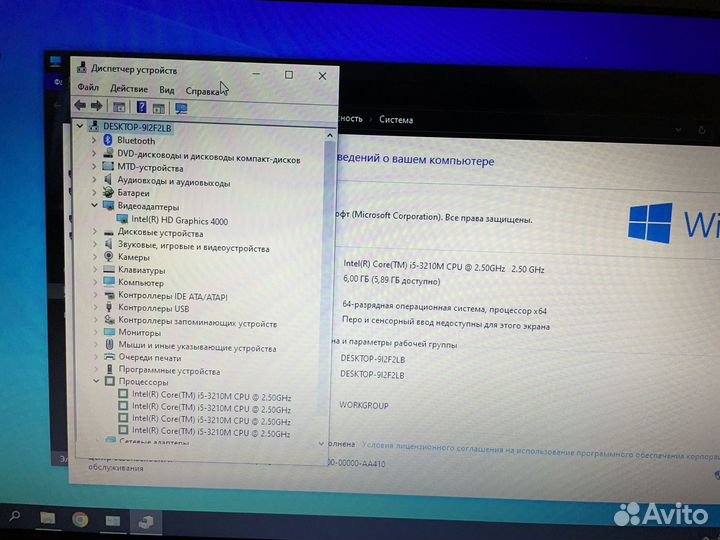720x540 pixels.
Task: Open license agreement link in System window
Action: [540, 451]
